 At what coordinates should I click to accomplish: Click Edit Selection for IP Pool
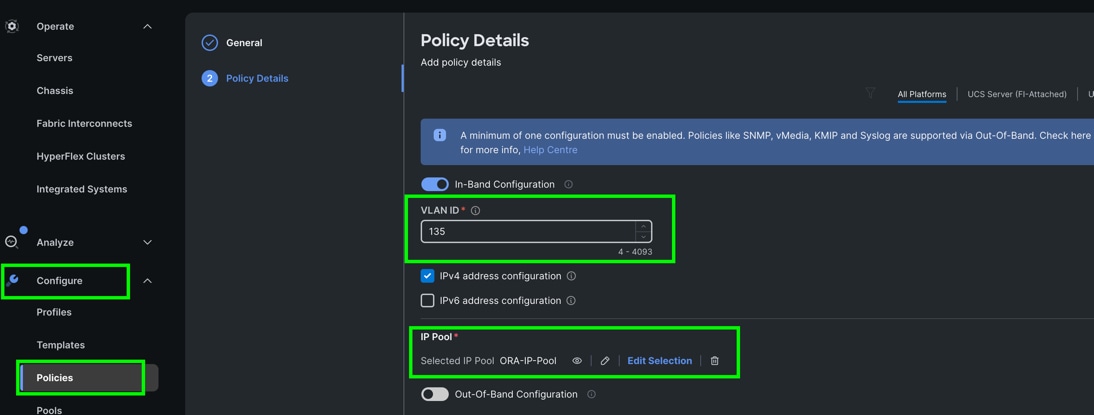[x=659, y=361]
